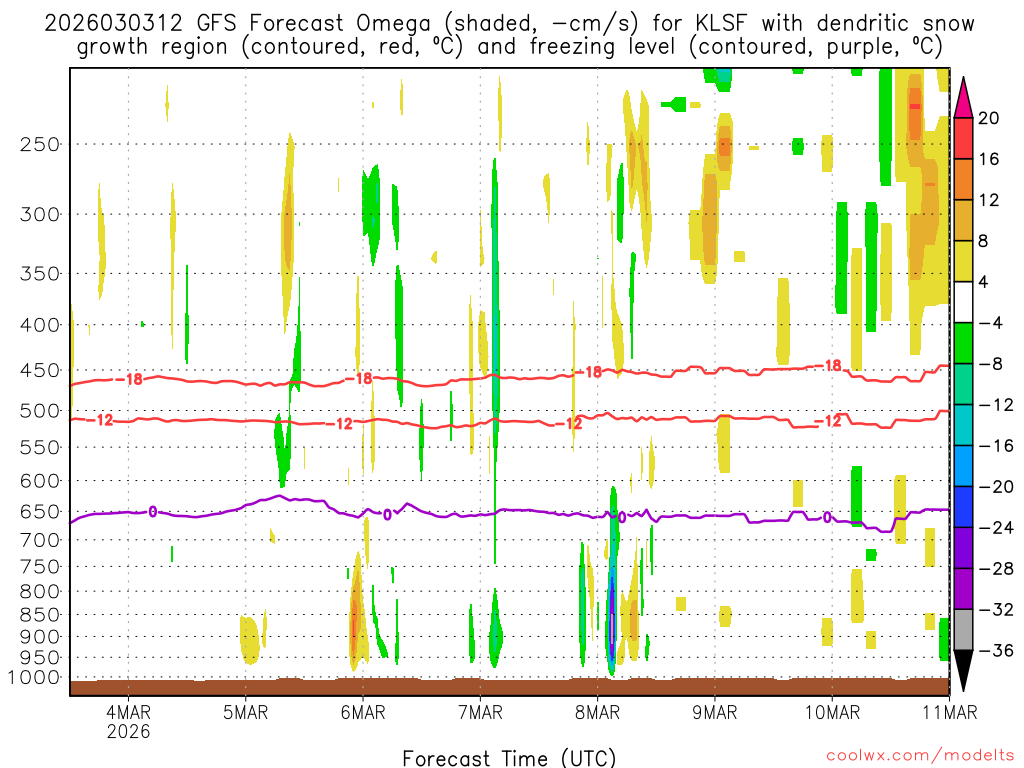Click the 6MAR time axis label
The image size is (1024, 768).
pyautogui.click(x=363, y=712)
